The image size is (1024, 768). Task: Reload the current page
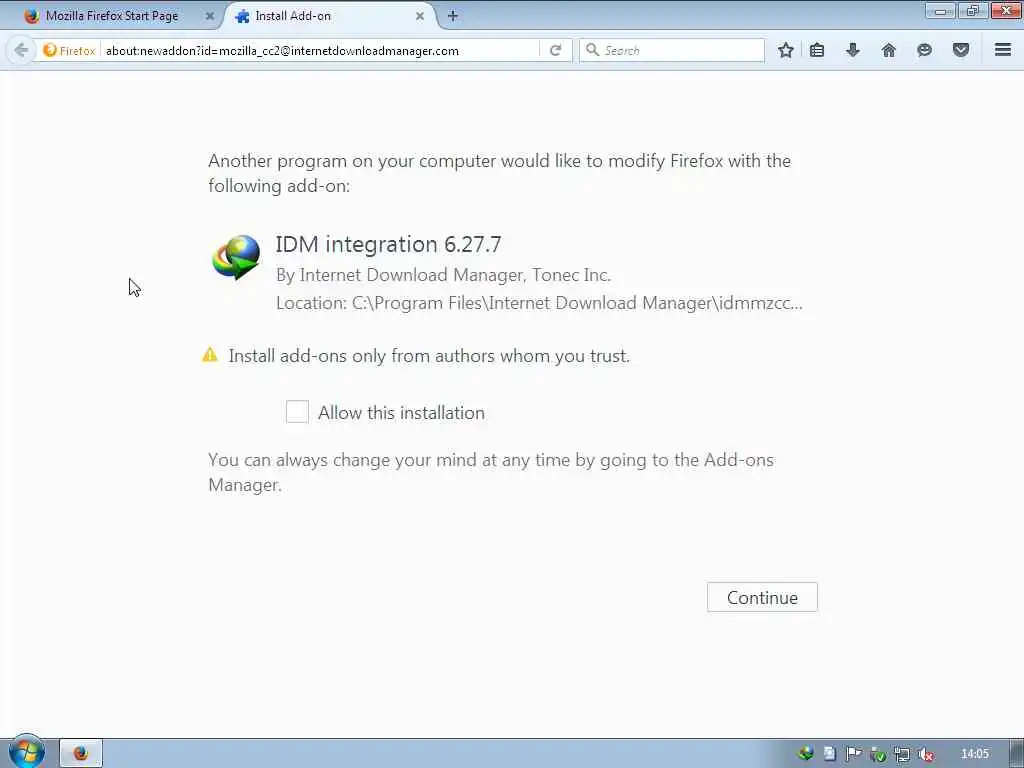(x=555, y=50)
